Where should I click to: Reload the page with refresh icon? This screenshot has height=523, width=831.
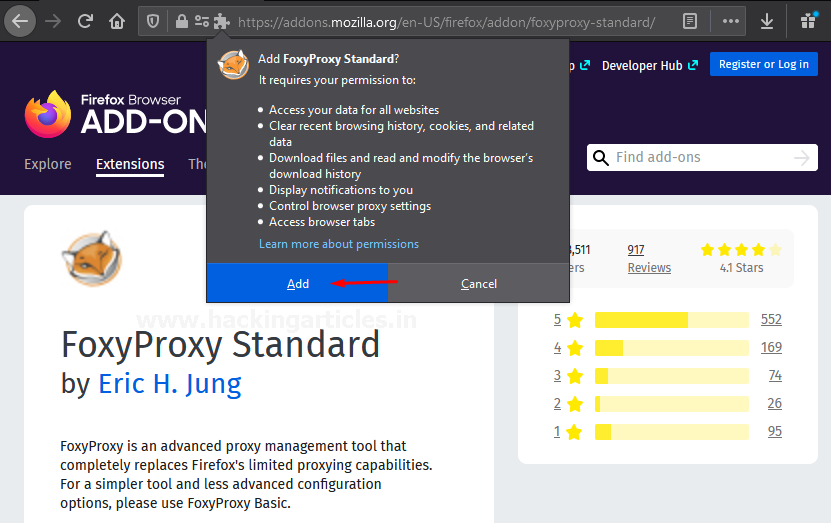tap(85, 21)
